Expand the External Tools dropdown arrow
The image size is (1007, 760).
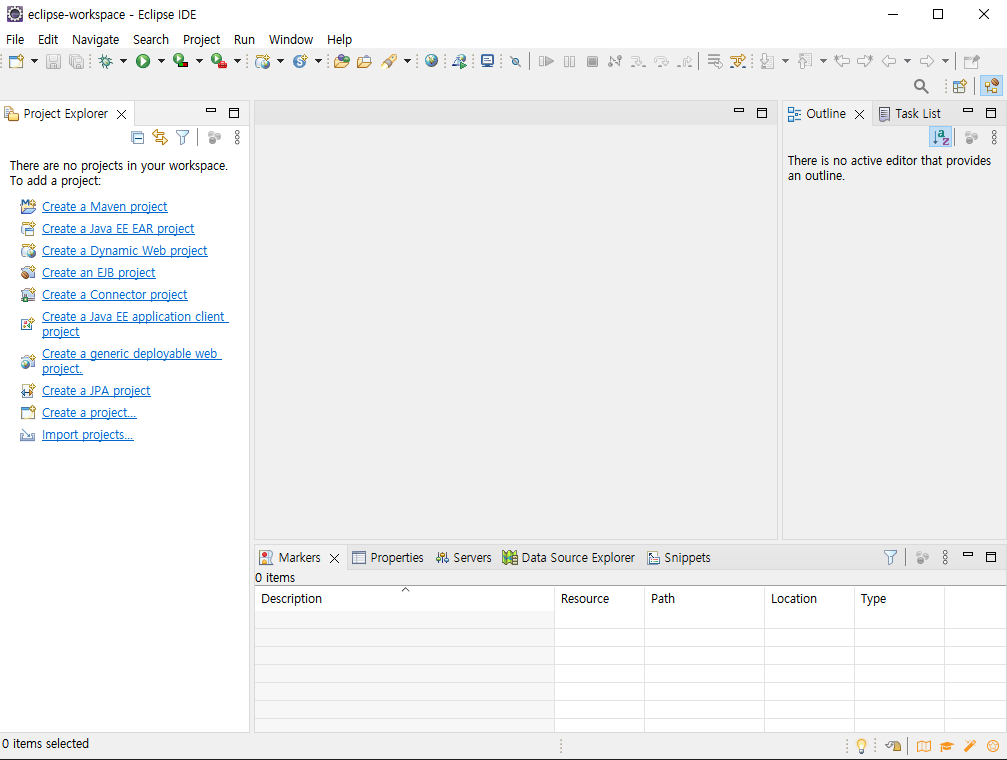point(237,61)
